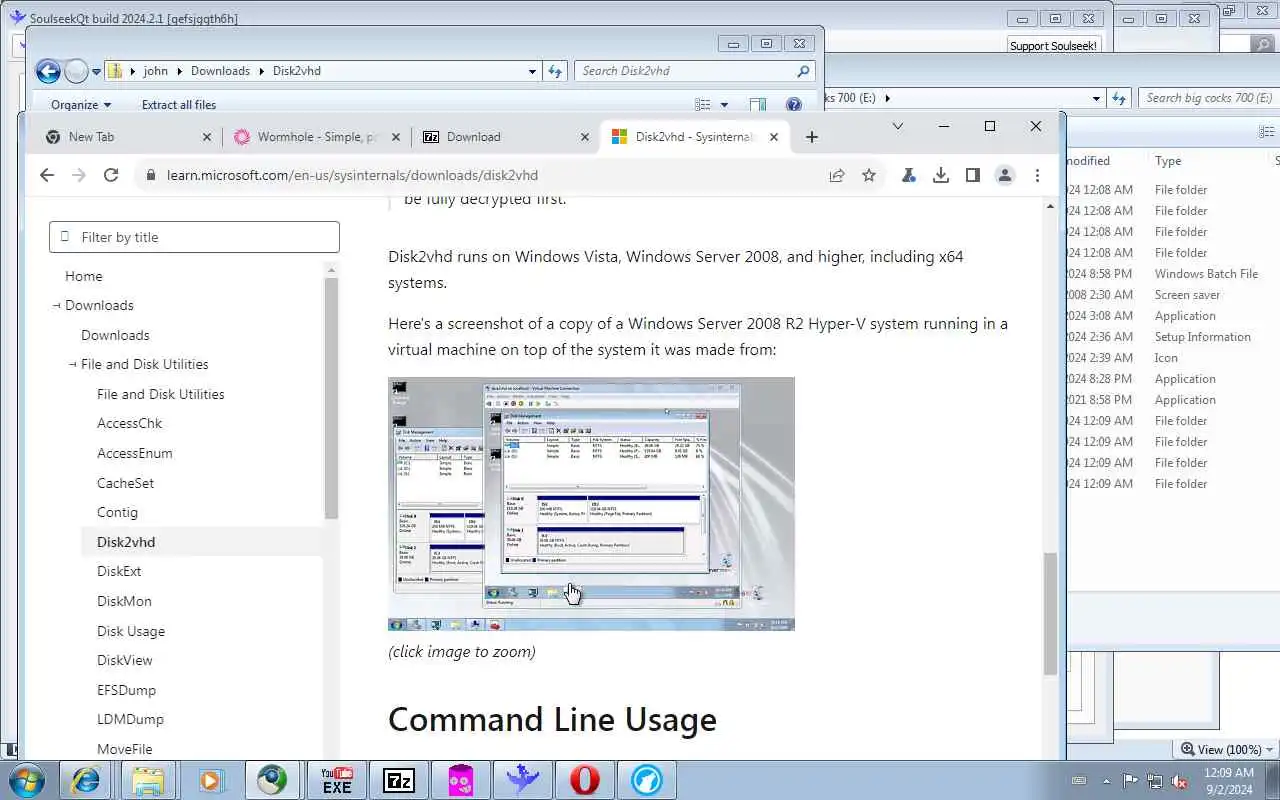
Task: Open Chrome three-dot menu
Action: pyautogui.click(x=1037, y=175)
